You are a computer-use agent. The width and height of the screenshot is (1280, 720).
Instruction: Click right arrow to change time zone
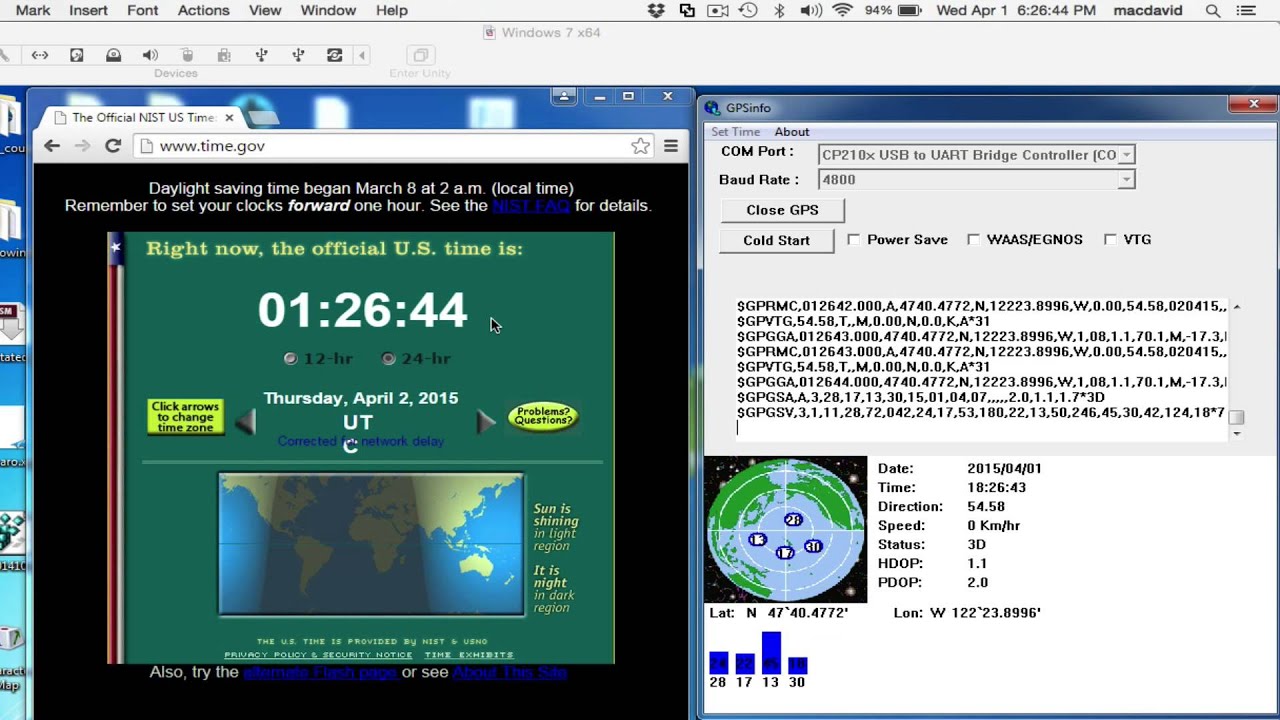tap(485, 422)
